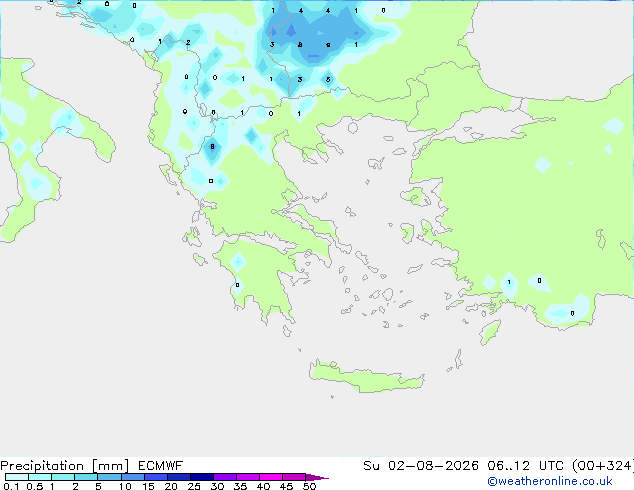Click the forecast date "Su 02-08-2026"
Image resolution: width=634 pixels, height=490 pixels.
[x=421, y=466]
